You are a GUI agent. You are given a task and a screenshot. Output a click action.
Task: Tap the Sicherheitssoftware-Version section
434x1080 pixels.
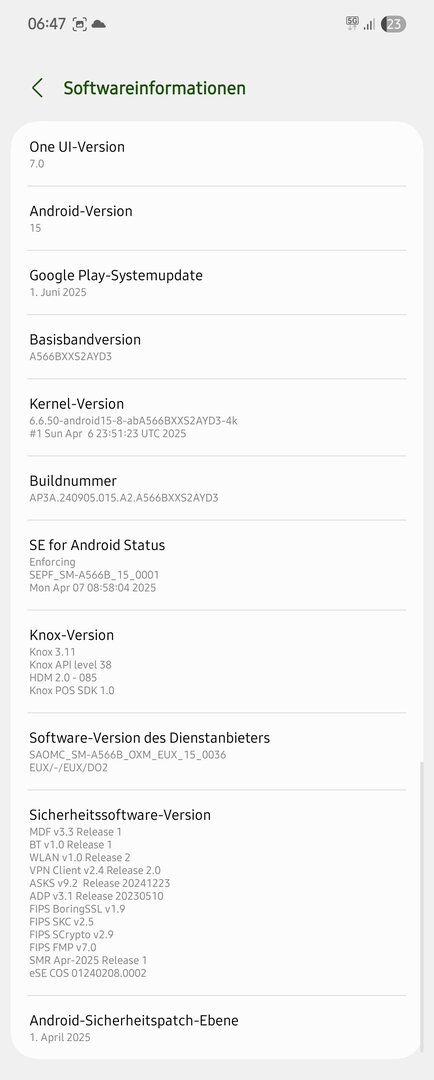pyautogui.click(x=216, y=893)
